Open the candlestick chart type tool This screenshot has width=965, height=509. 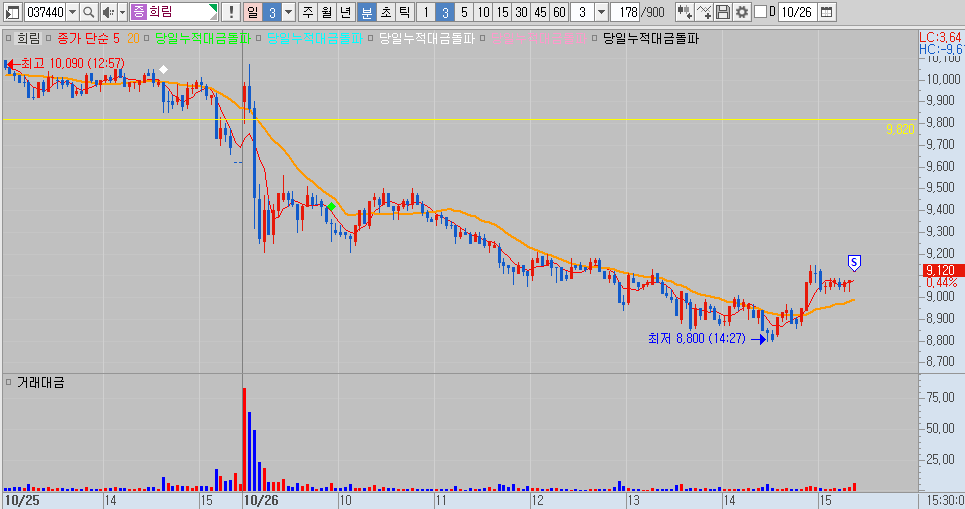(684, 12)
